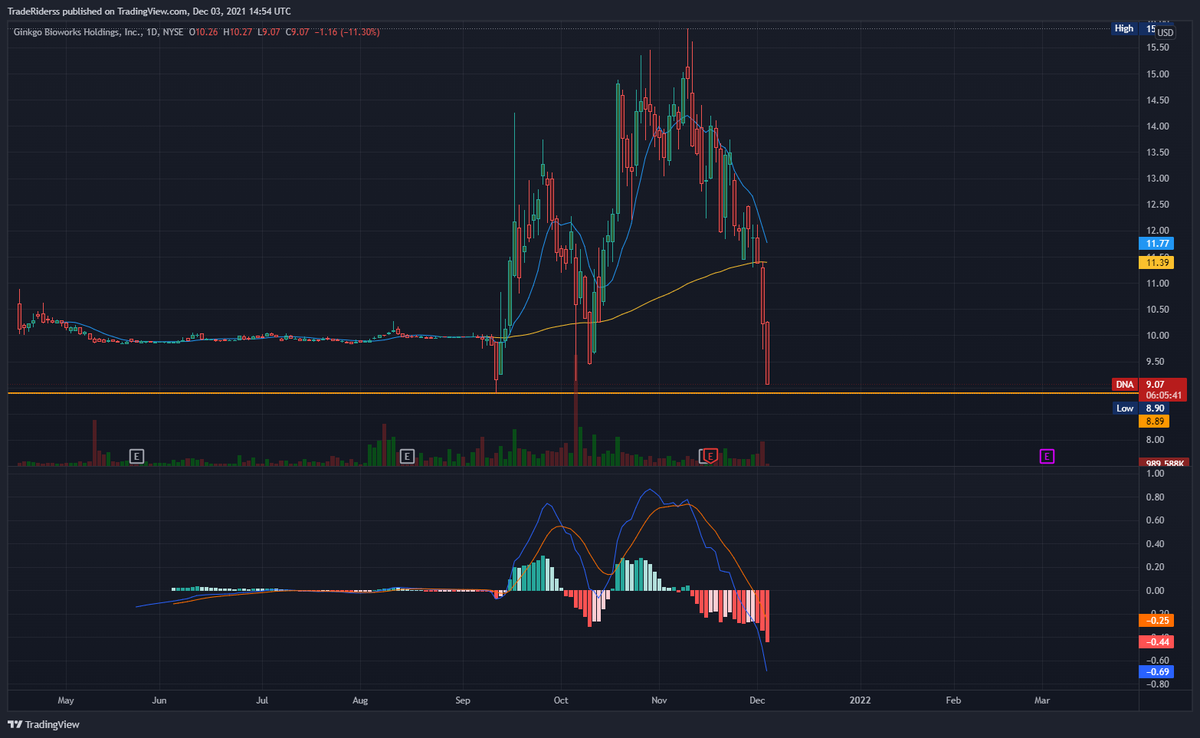
Task: Click the Sep label on time axis
Action: pyautogui.click(x=463, y=701)
